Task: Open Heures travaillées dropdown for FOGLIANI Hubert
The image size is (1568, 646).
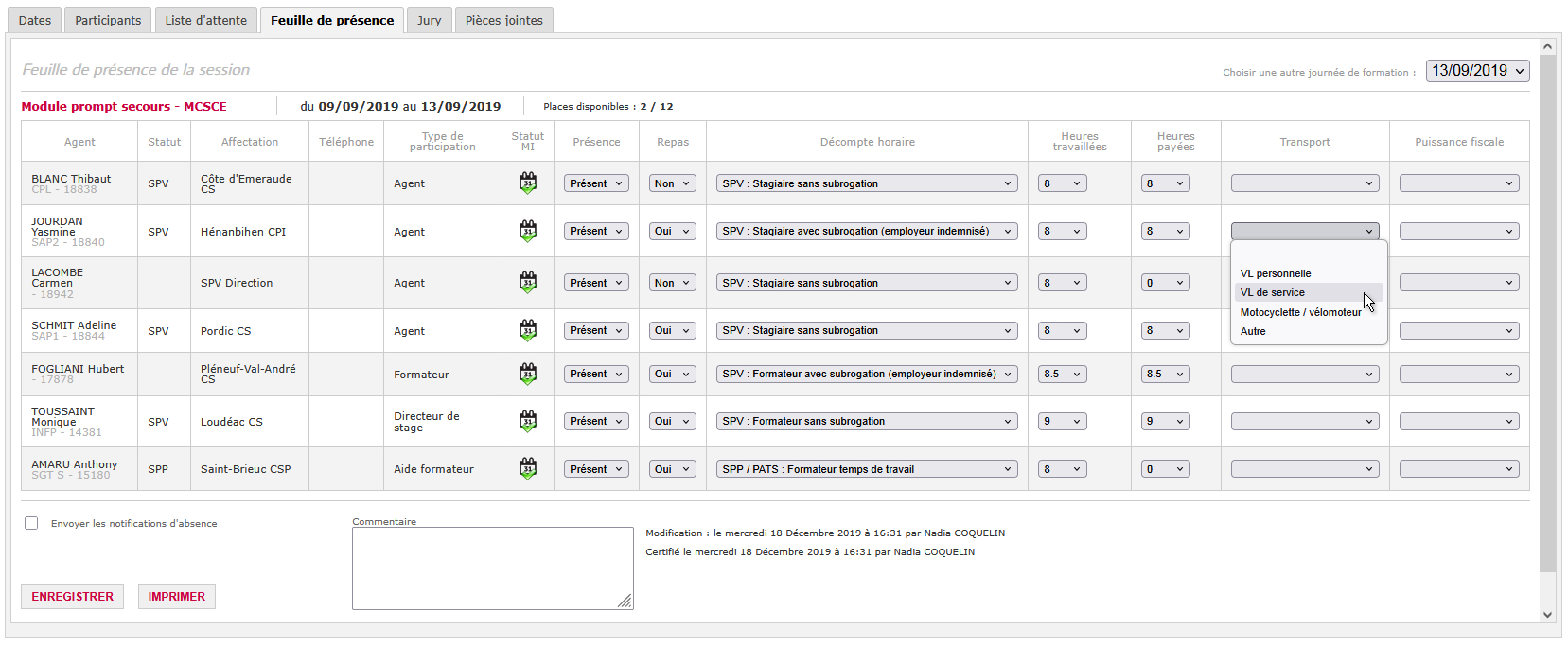Action: (x=1063, y=374)
